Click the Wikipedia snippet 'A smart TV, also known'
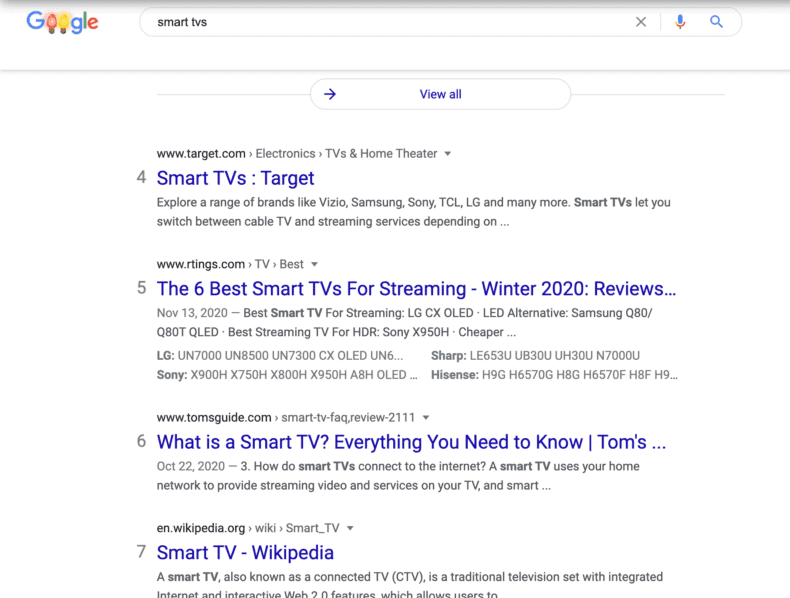 point(410,585)
